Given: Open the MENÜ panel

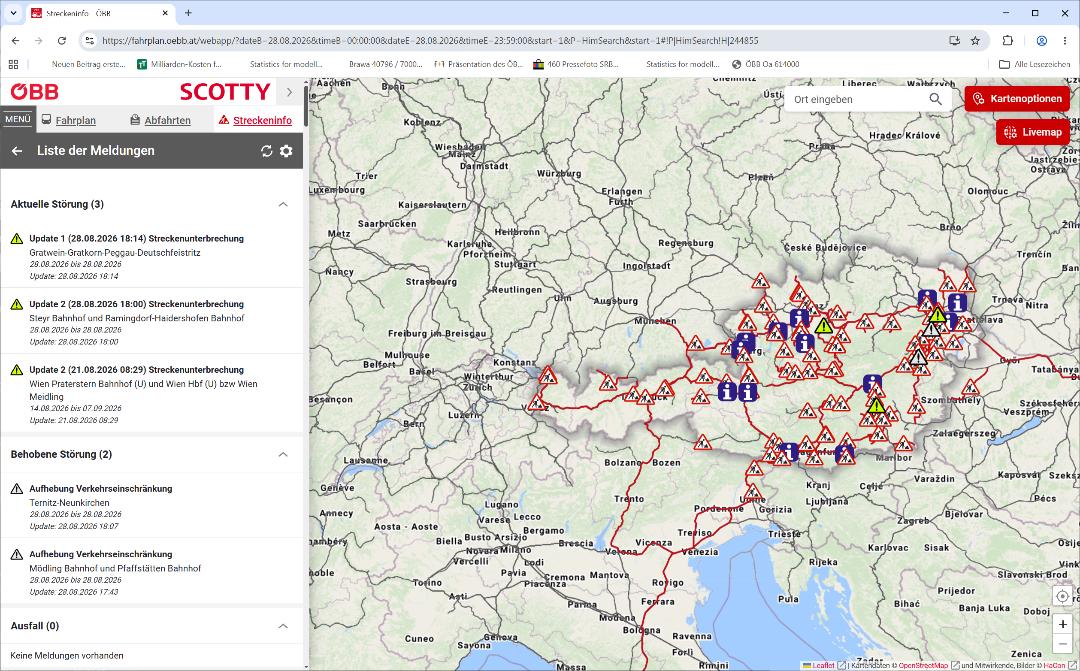Looking at the screenshot, I should coord(17,119).
